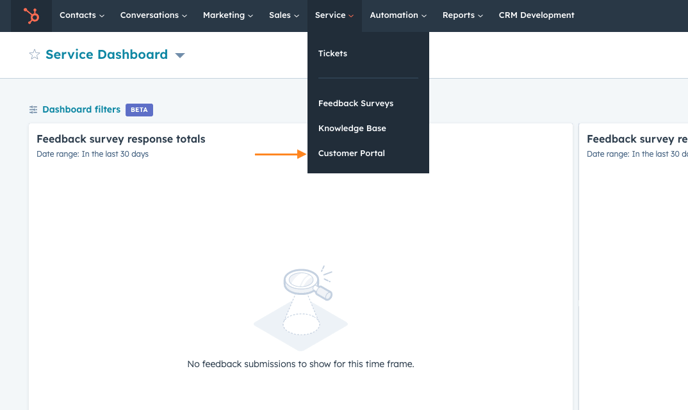Select Tickets from the Service menu

coord(333,54)
